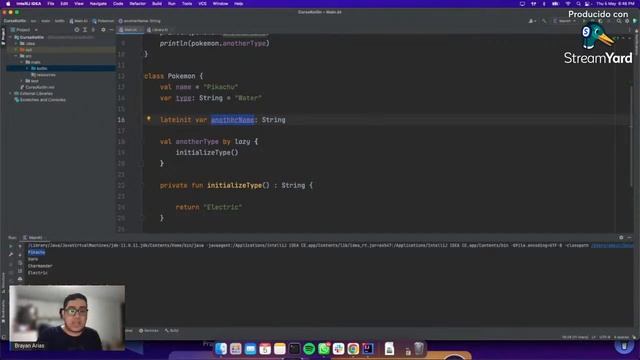Open the Trash in the Dock
640x360 pixels.
pos(419,349)
